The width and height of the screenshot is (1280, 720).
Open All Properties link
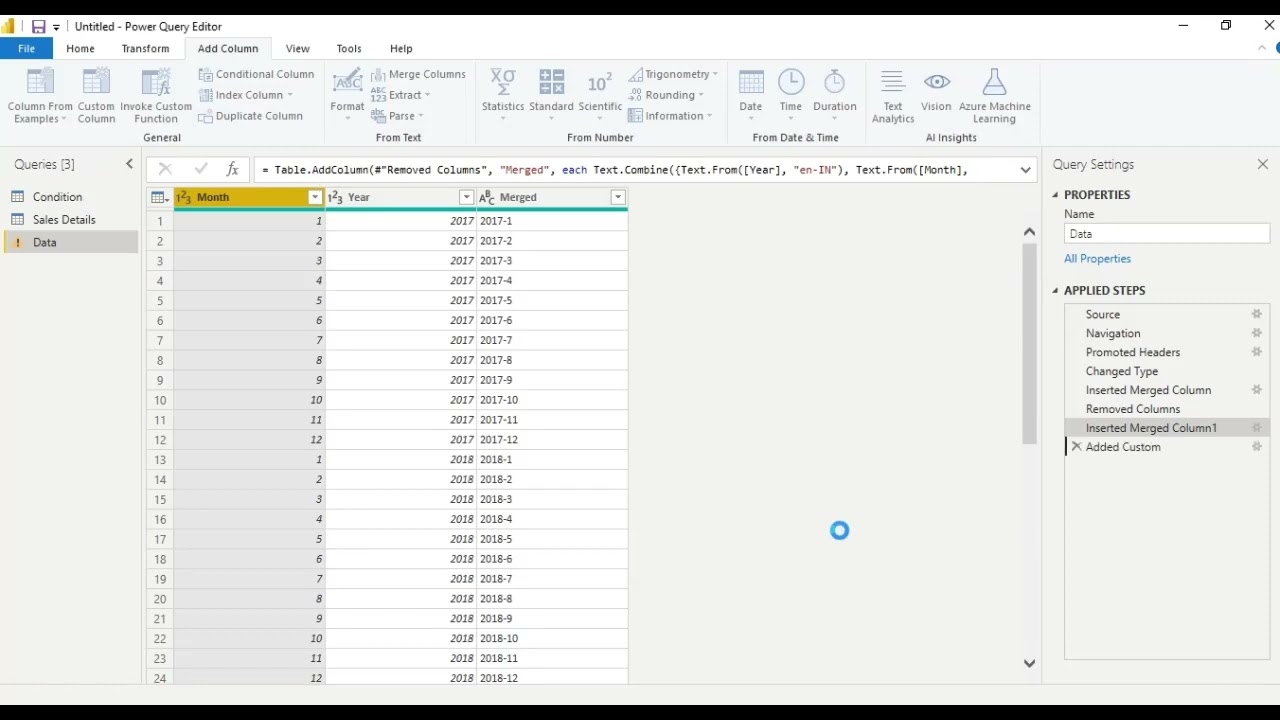click(x=1097, y=259)
